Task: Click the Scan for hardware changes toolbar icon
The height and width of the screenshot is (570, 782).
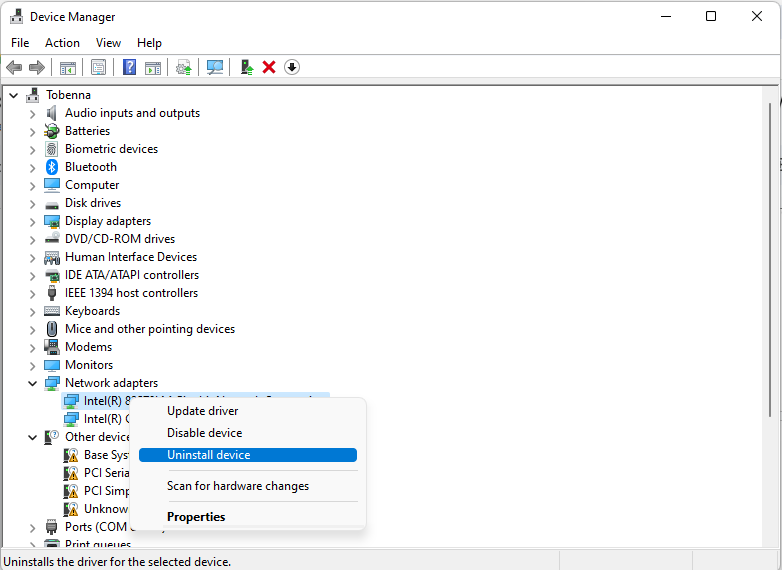Action: click(x=215, y=67)
